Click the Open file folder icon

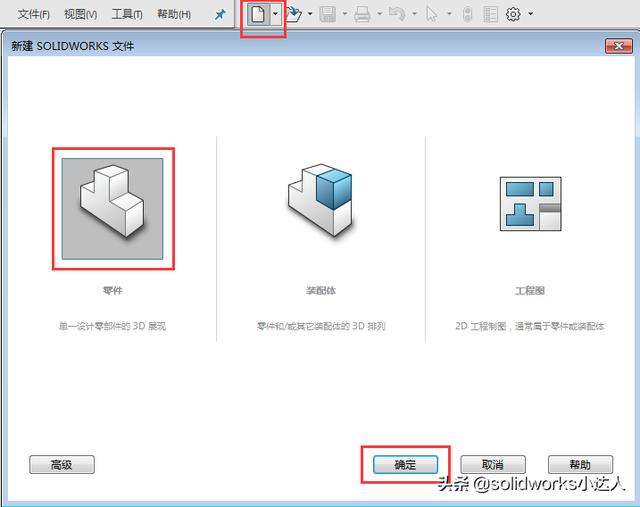click(x=293, y=14)
